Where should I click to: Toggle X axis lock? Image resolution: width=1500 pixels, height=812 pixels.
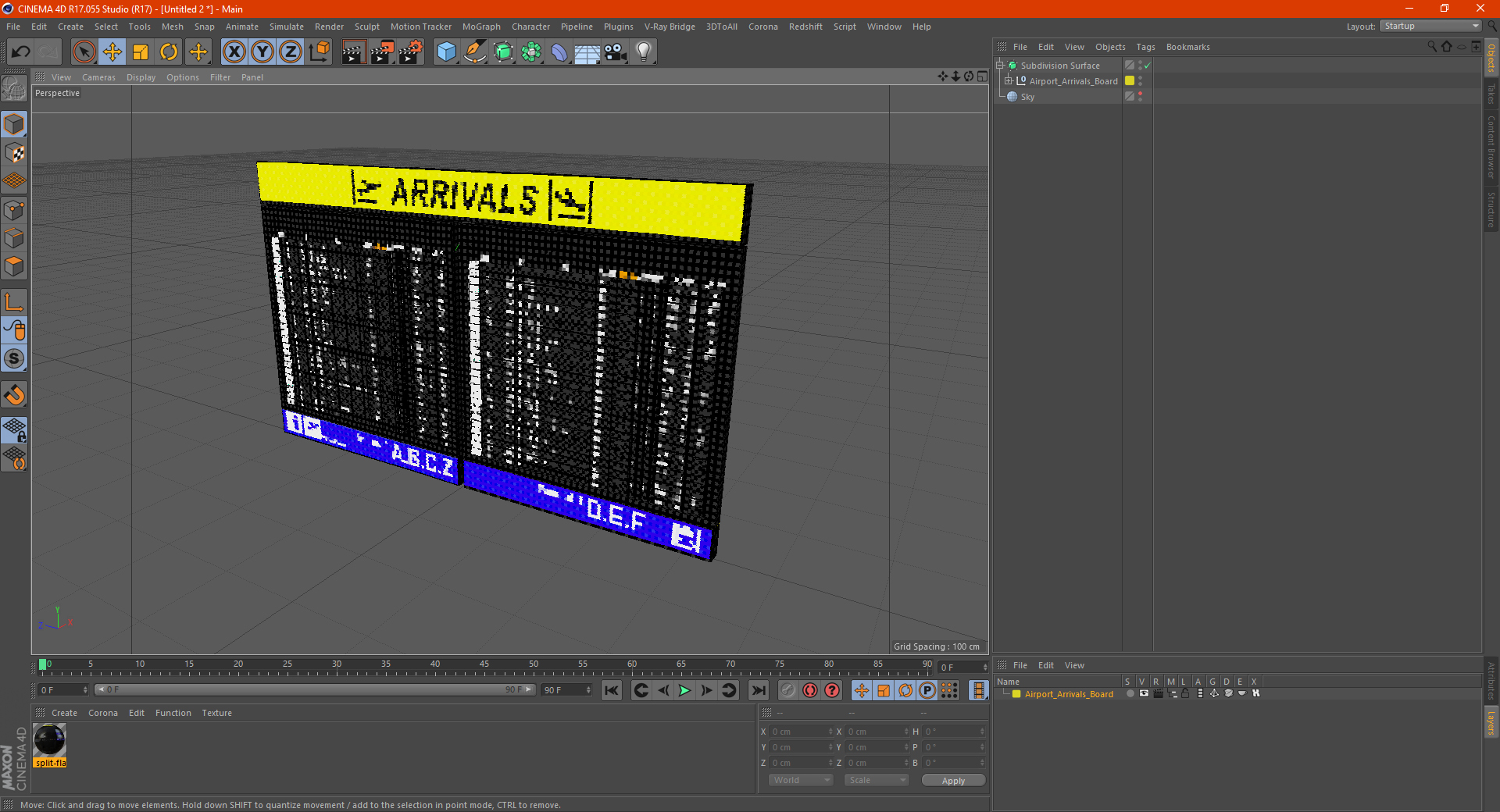coord(234,52)
